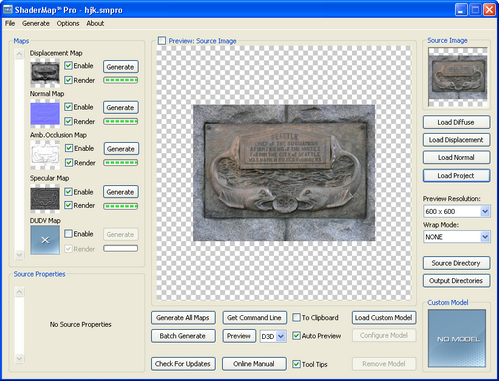The width and height of the screenshot is (499, 381).
Task: Click the Specular Map thumbnail
Action: (x=45, y=199)
